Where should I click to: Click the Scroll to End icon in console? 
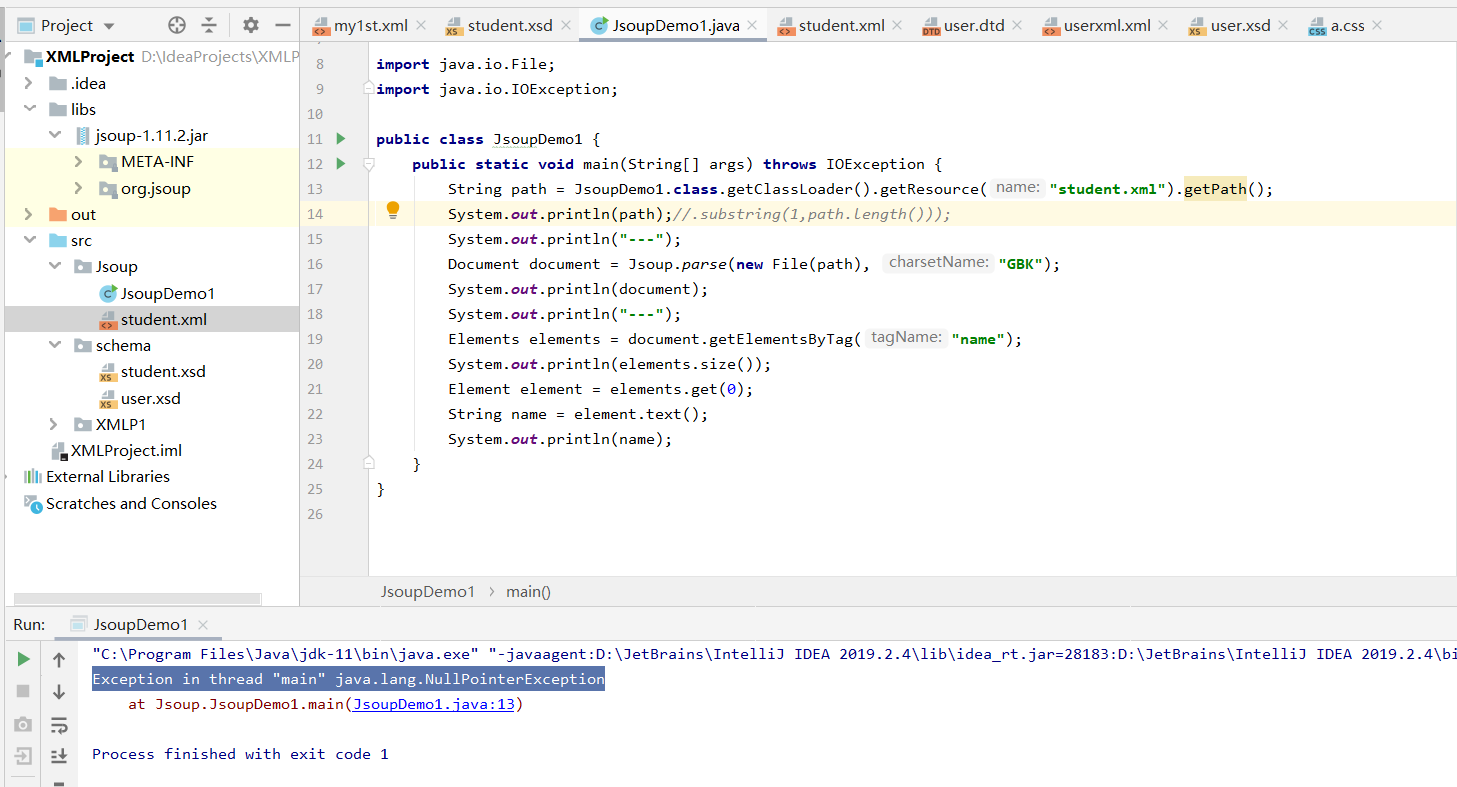(x=58, y=756)
